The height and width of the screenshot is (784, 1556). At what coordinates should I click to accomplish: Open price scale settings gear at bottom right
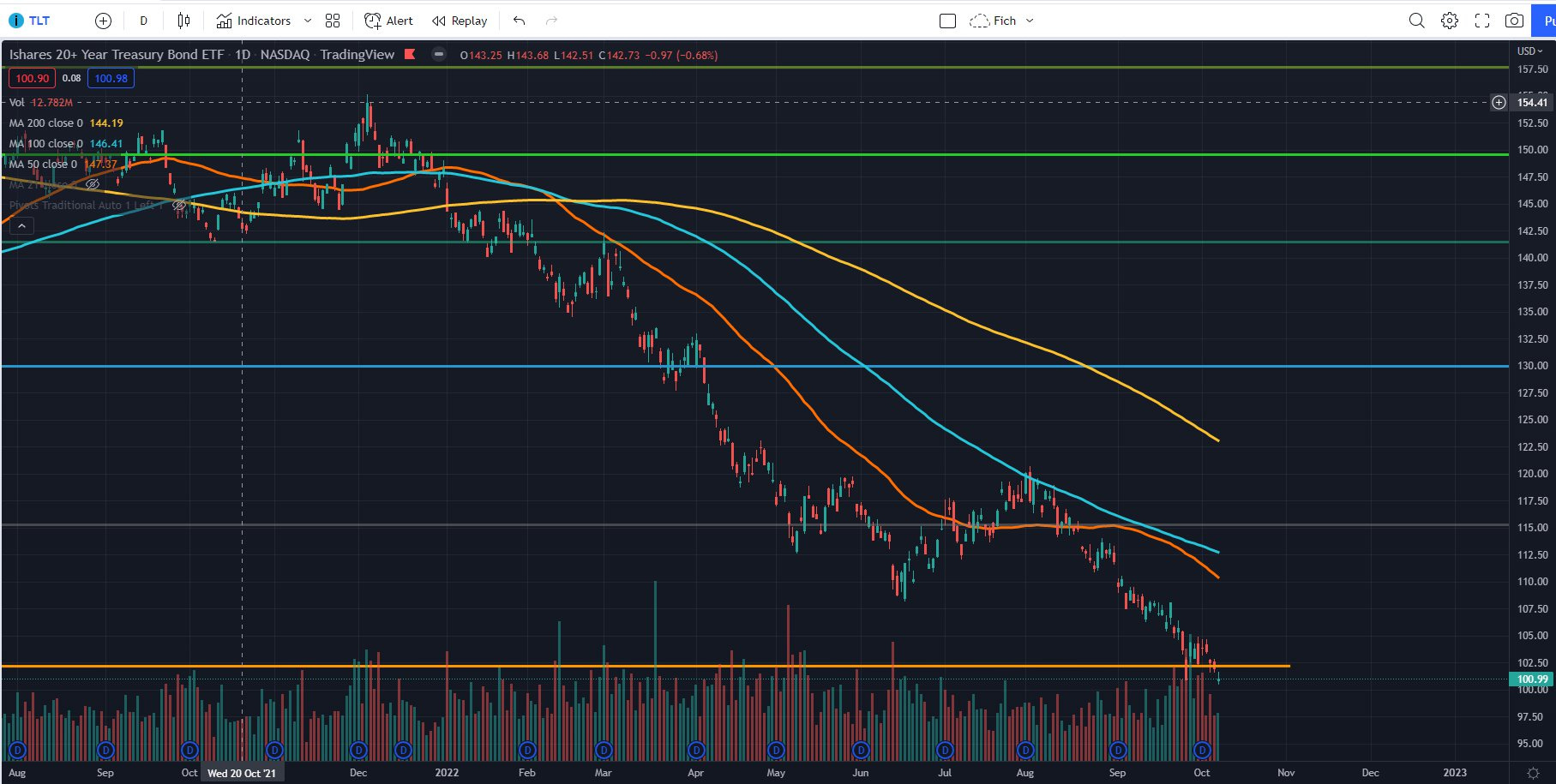click(1533, 773)
